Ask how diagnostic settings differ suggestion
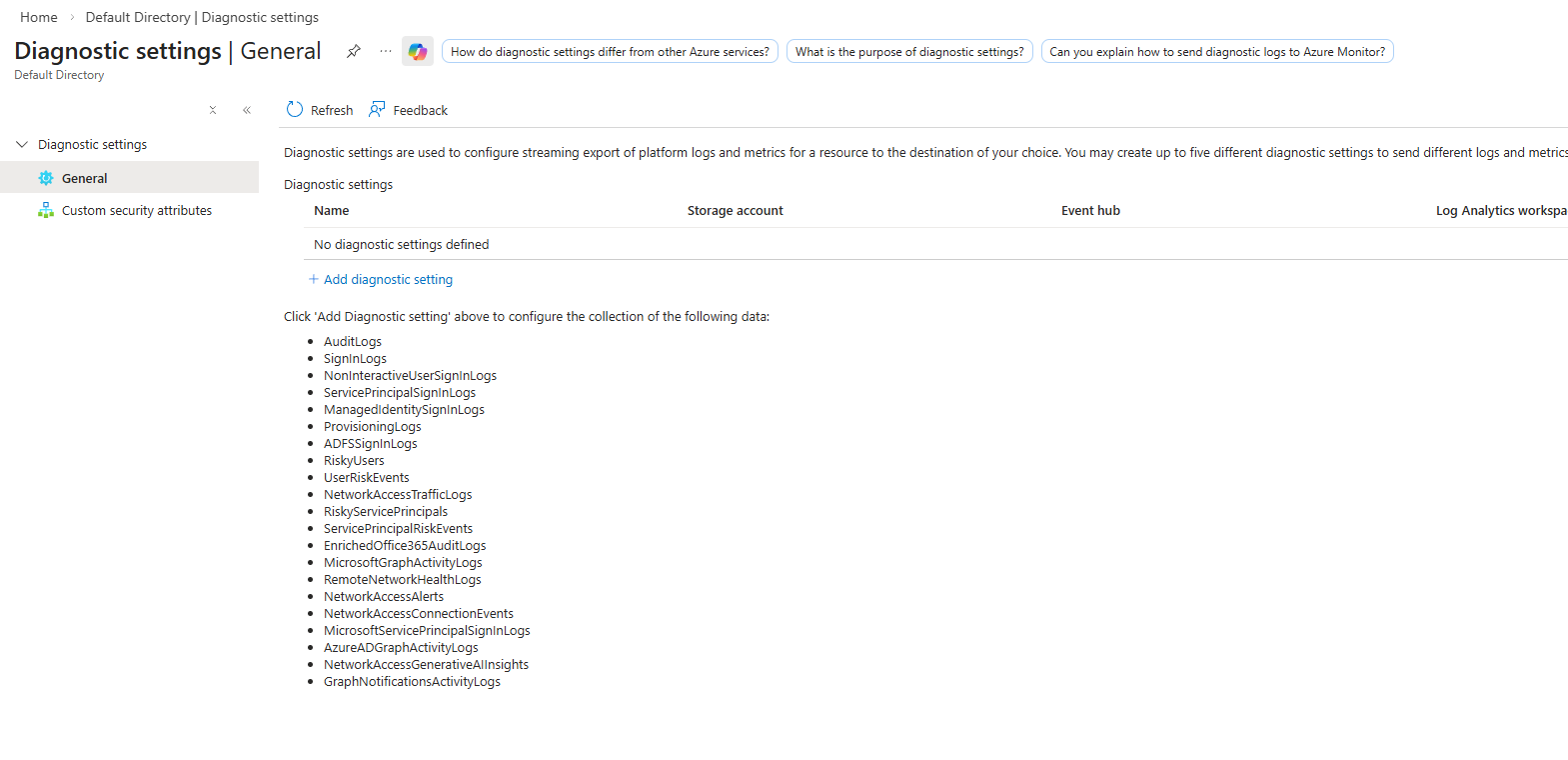The height and width of the screenshot is (760, 1568). [610, 51]
